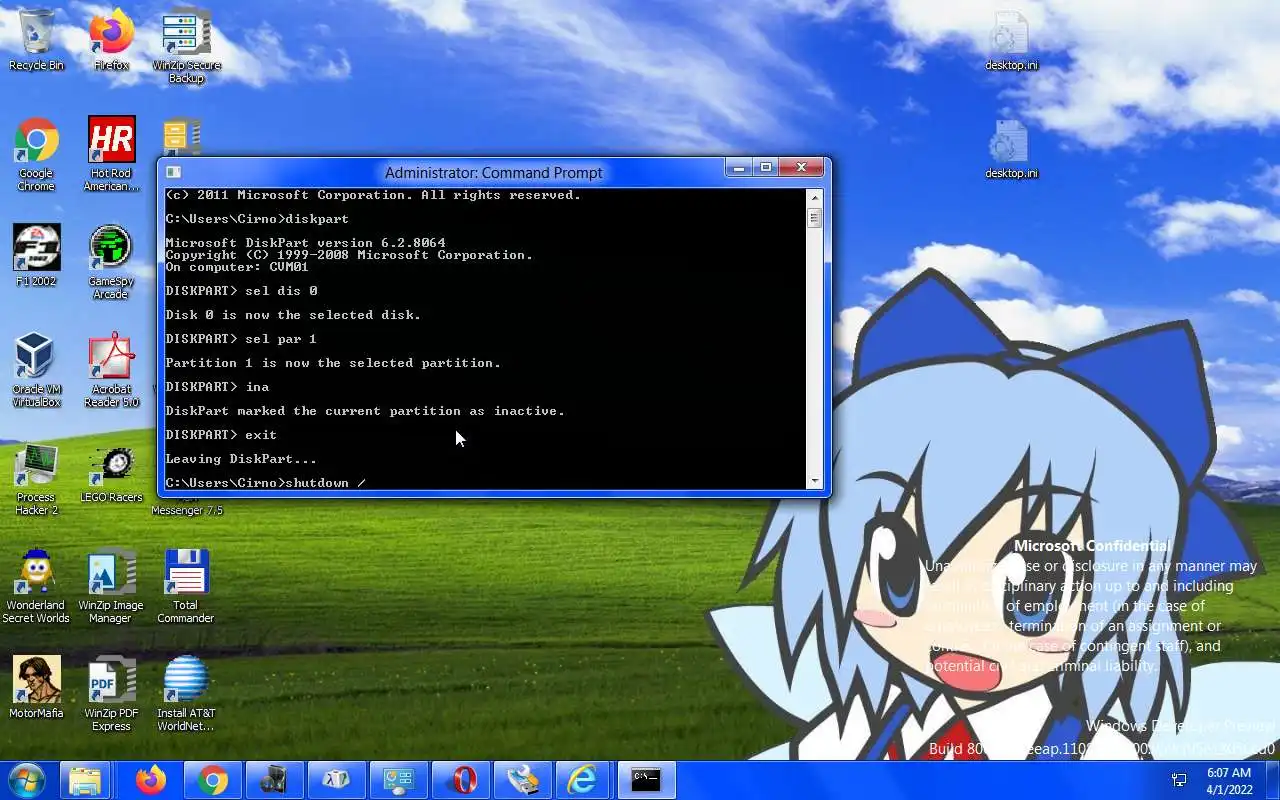Select the lower desktop.ini file icon
The image size is (1280, 800).
pyautogui.click(x=1010, y=150)
